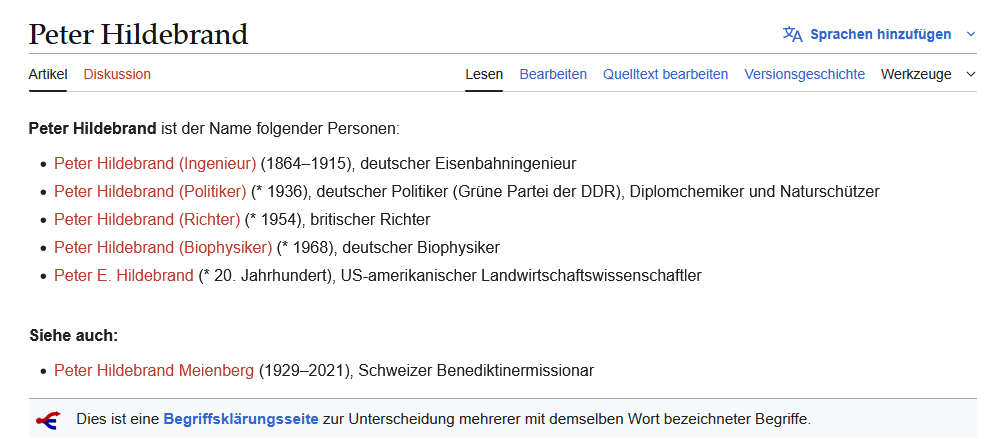The width and height of the screenshot is (993, 439).
Task: Click the text 'Schweizer Benediktinermissionar'
Action: pos(476,371)
